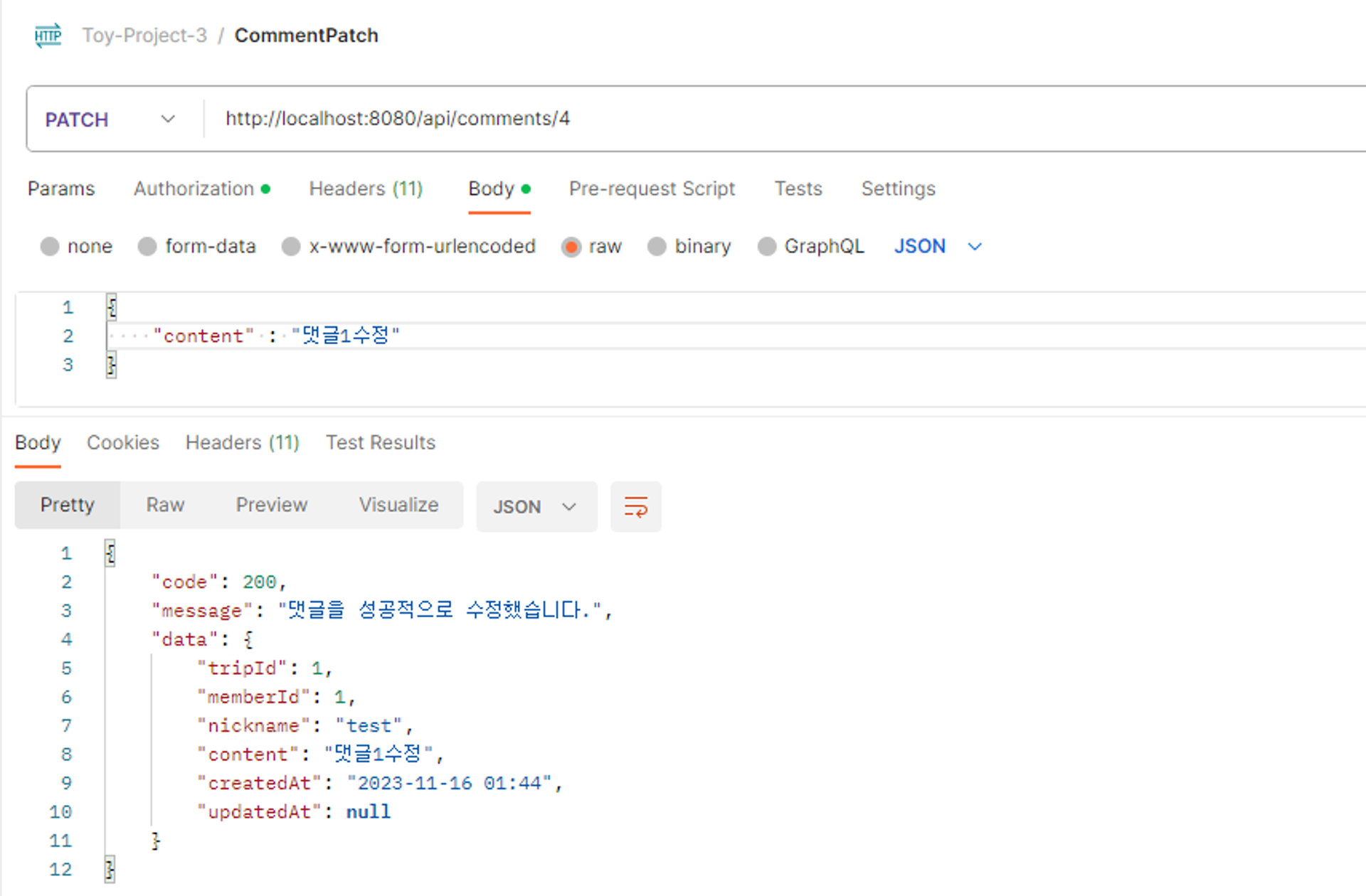The width and height of the screenshot is (1366, 896).
Task: Expand the JSON body type dropdown
Action: click(x=938, y=246)
